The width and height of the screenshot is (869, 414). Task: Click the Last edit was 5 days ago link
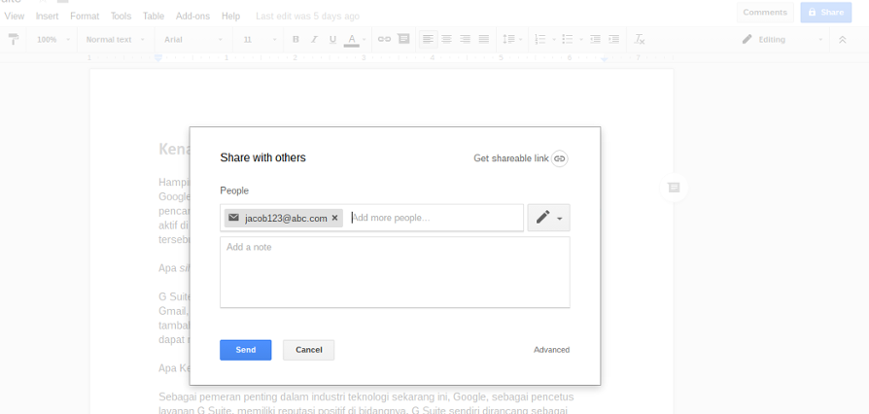pos(308,16)
